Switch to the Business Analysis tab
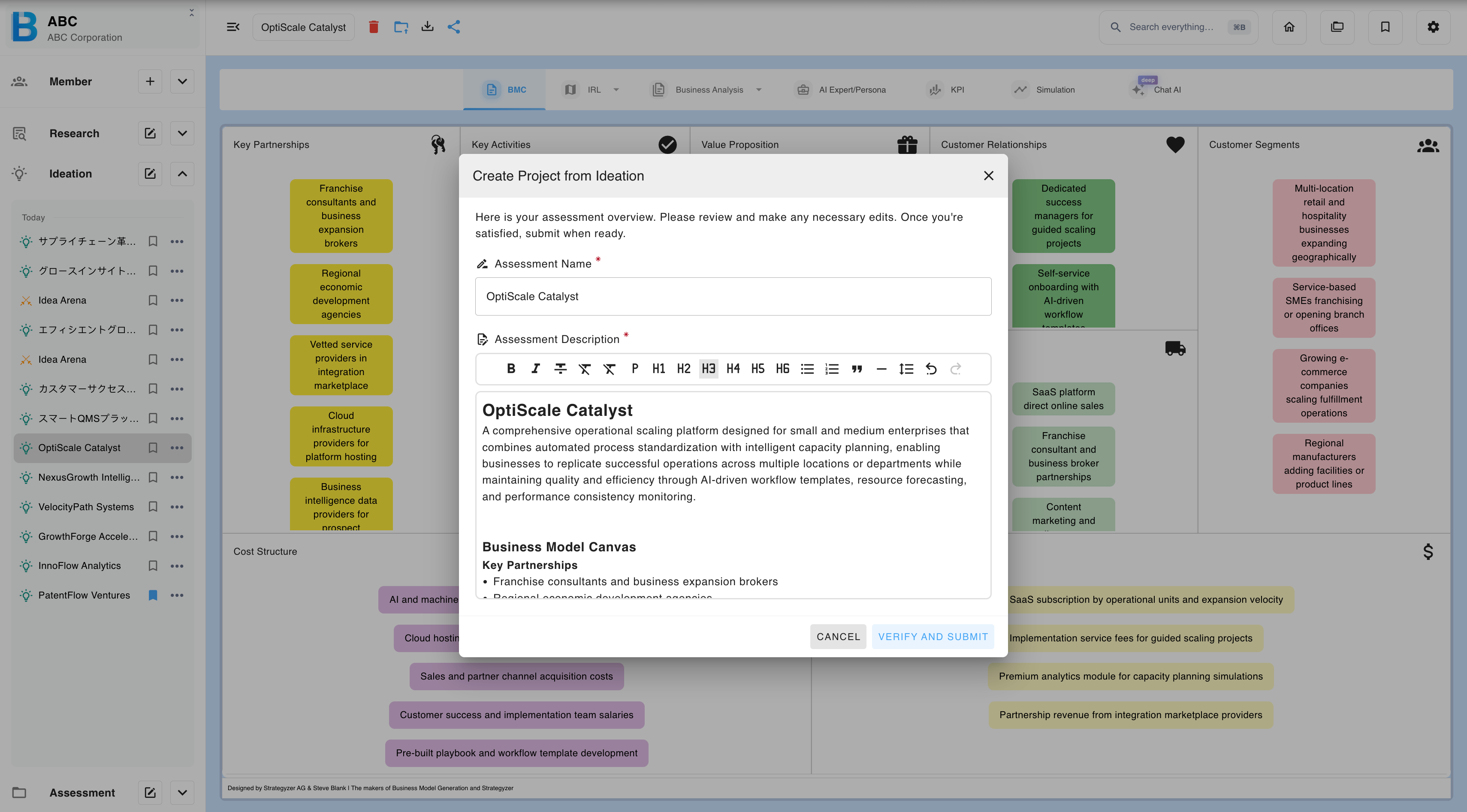The height and width of the screenshot is (812, 1467). point(699,90)
